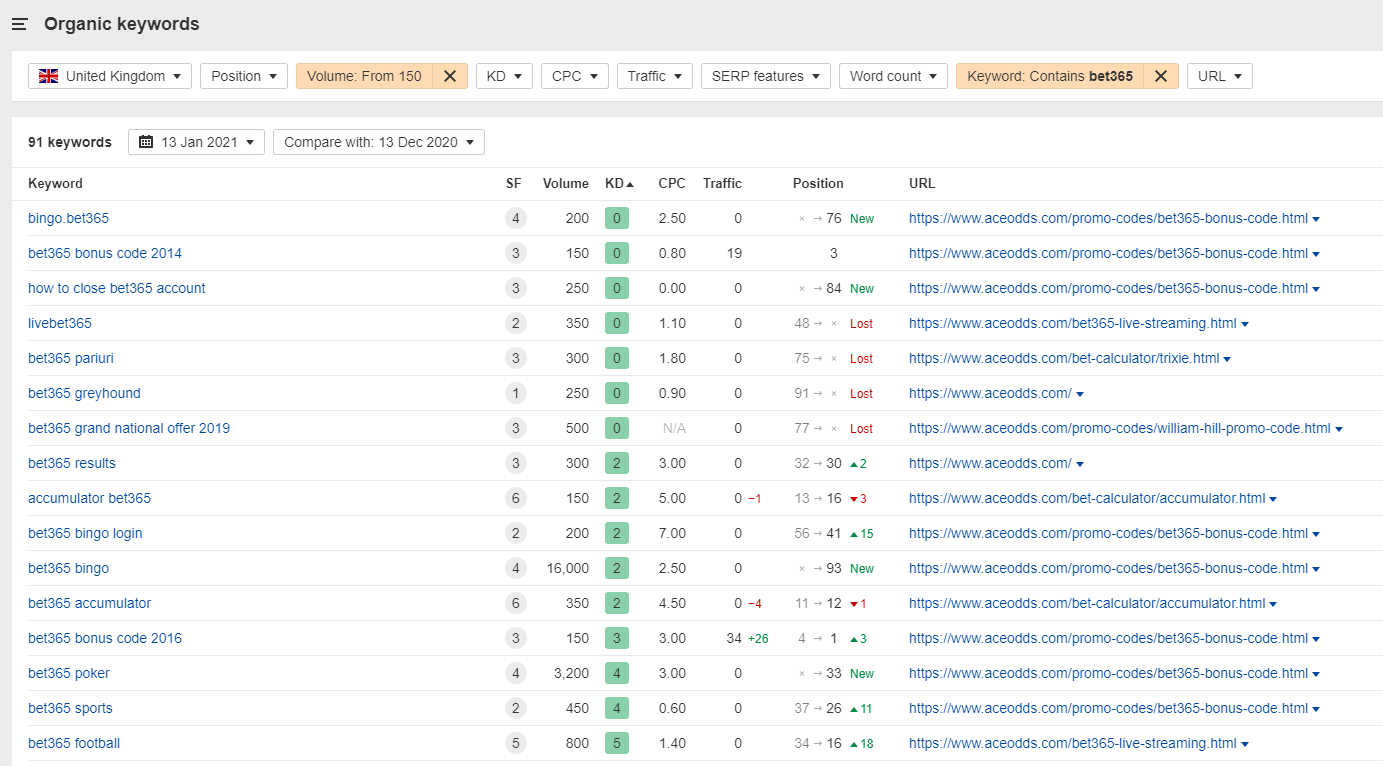The height and width of the screenshot is (766, 1383).
Task: Open the Traffic filter dropdown
Action: coord(654,76)
